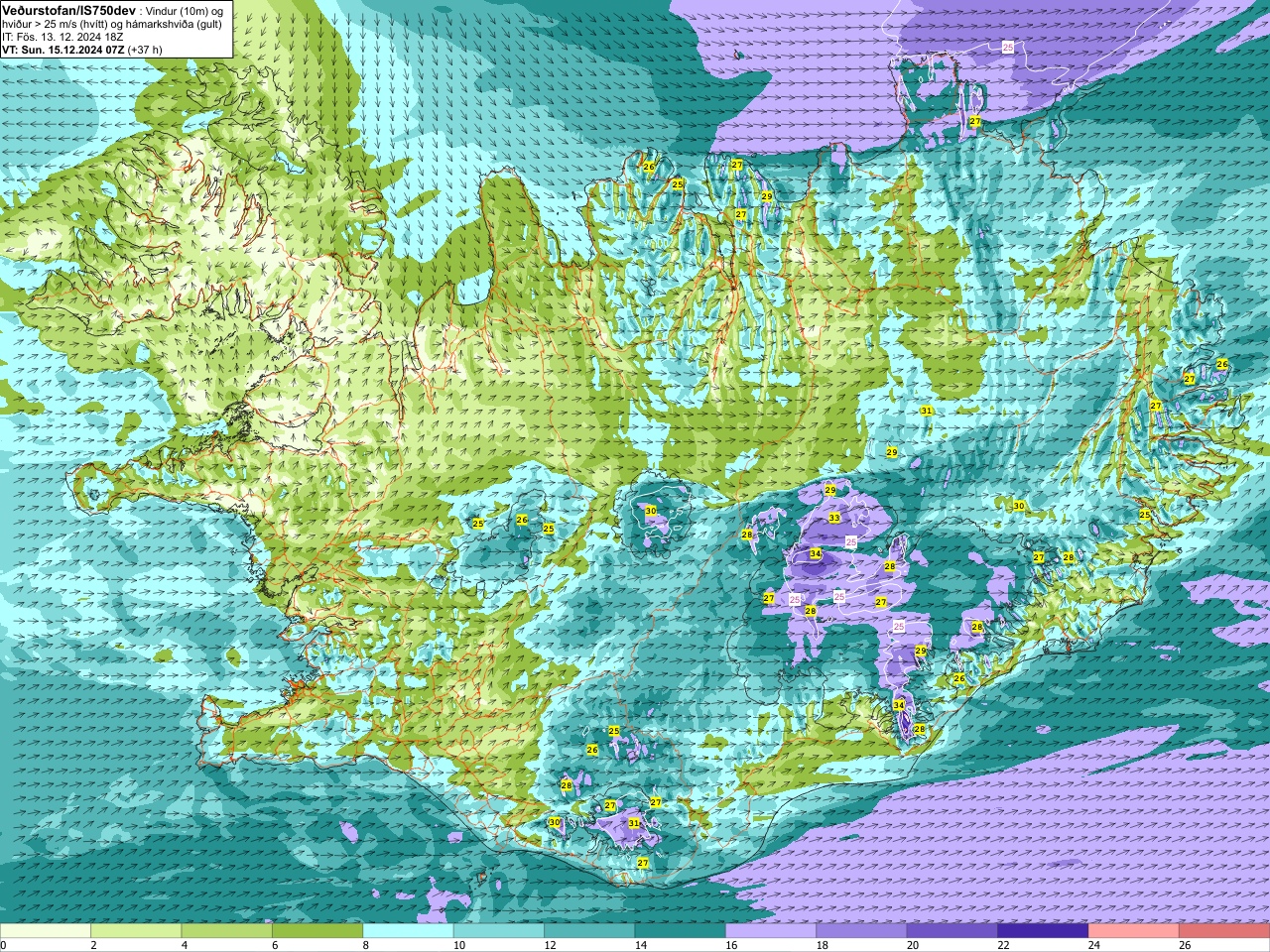
Task: Pick the 4–6 m/s green legend swatch
Action: point(227,931)
